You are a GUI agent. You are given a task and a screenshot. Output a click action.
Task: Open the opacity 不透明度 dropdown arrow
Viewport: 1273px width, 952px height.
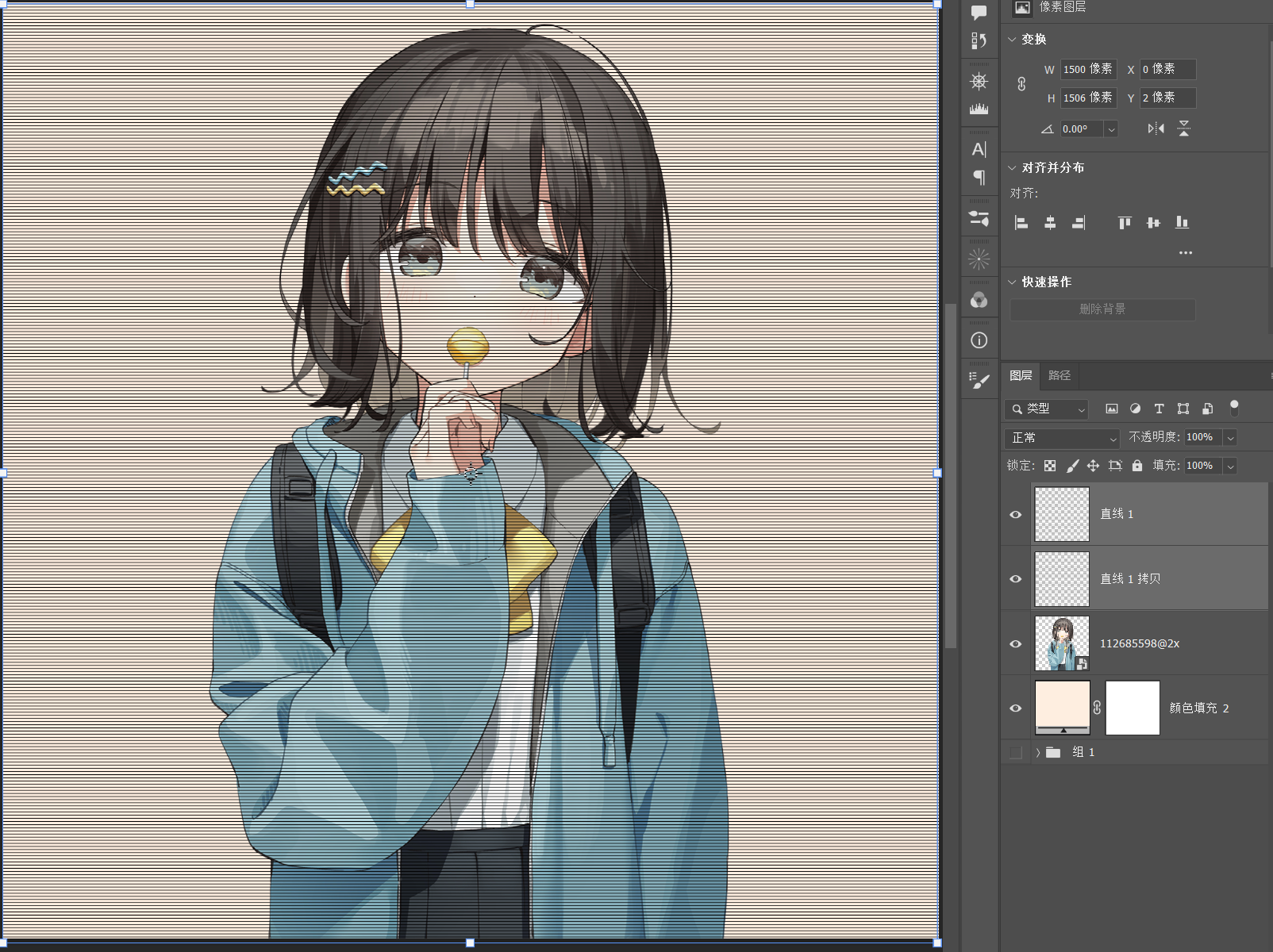pos(1230,438)
